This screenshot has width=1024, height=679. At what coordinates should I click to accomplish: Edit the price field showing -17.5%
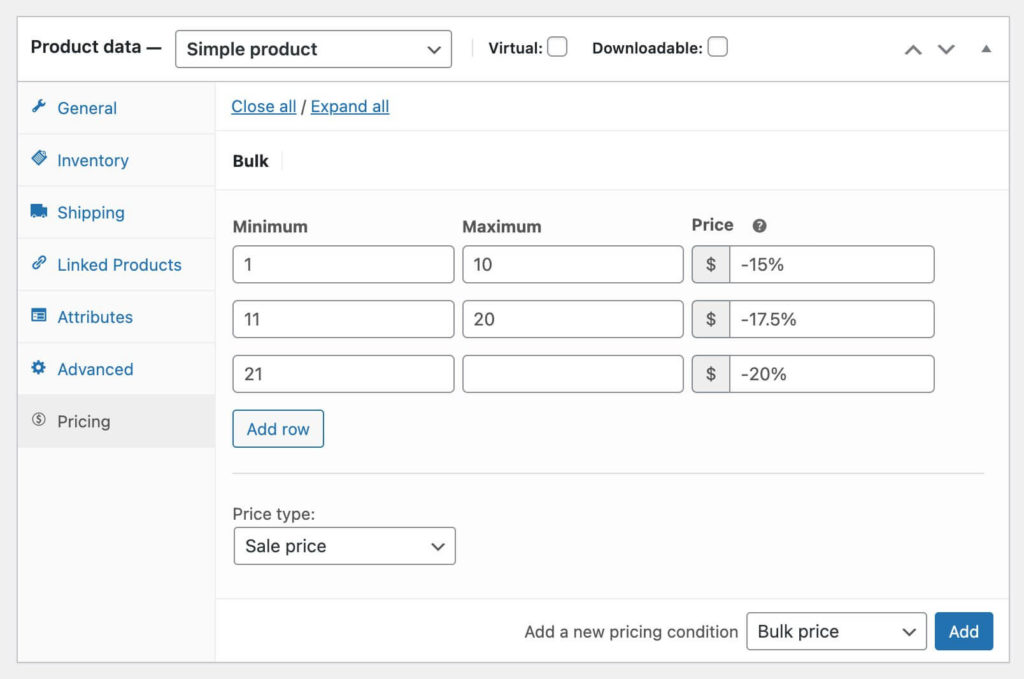831,319
